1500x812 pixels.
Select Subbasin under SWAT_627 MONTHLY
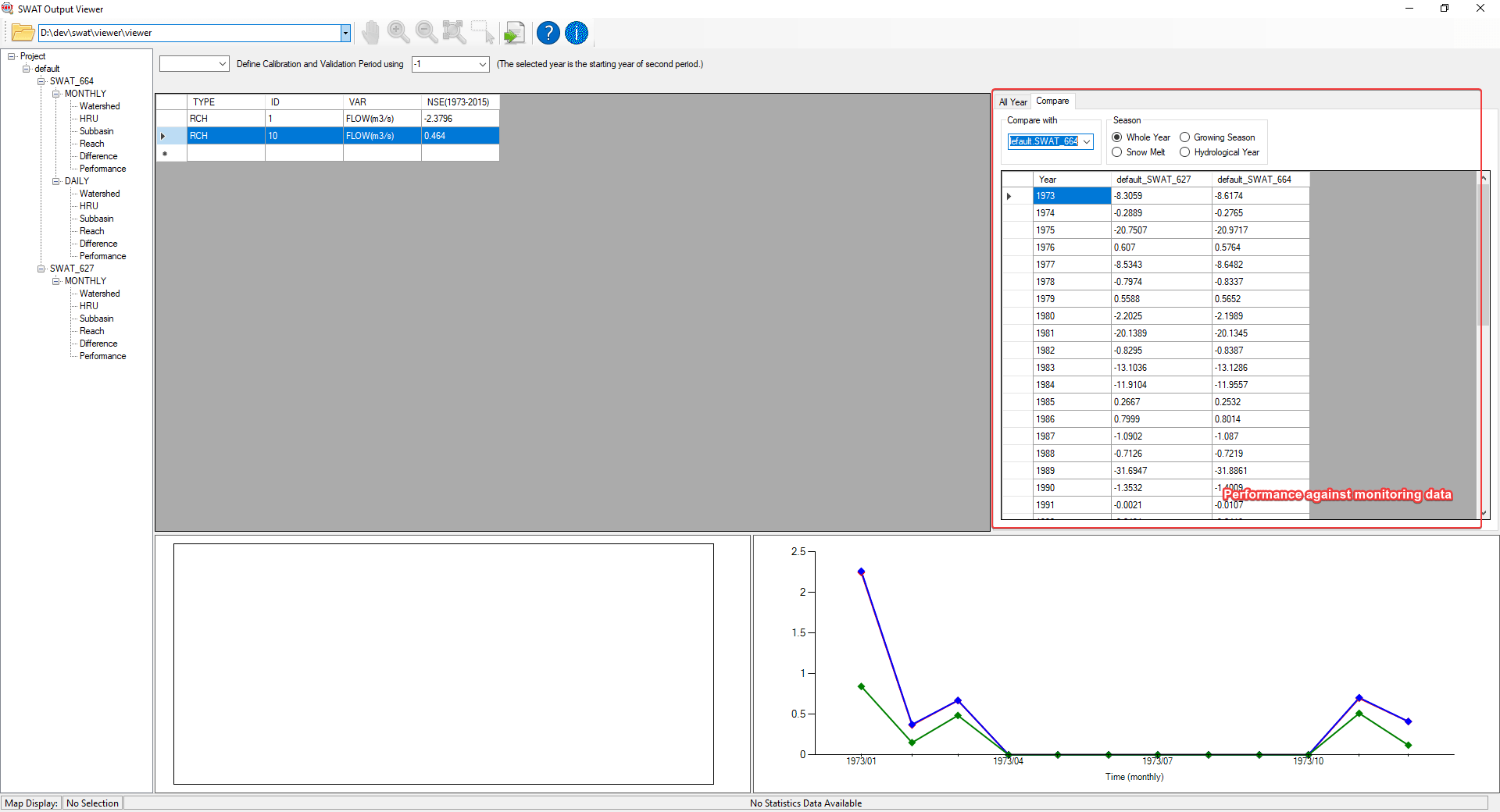(x=97, y=319)
